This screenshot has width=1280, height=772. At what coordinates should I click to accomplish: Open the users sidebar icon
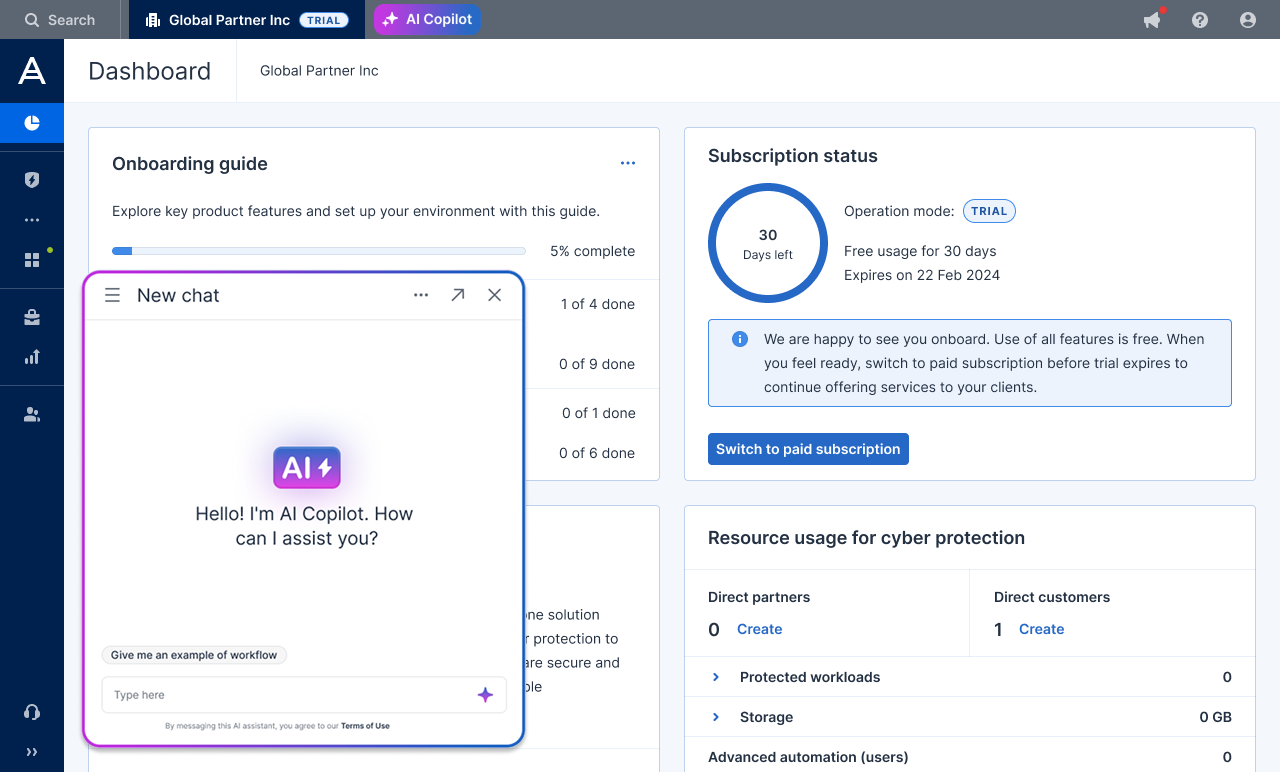(x=32, y=415)
